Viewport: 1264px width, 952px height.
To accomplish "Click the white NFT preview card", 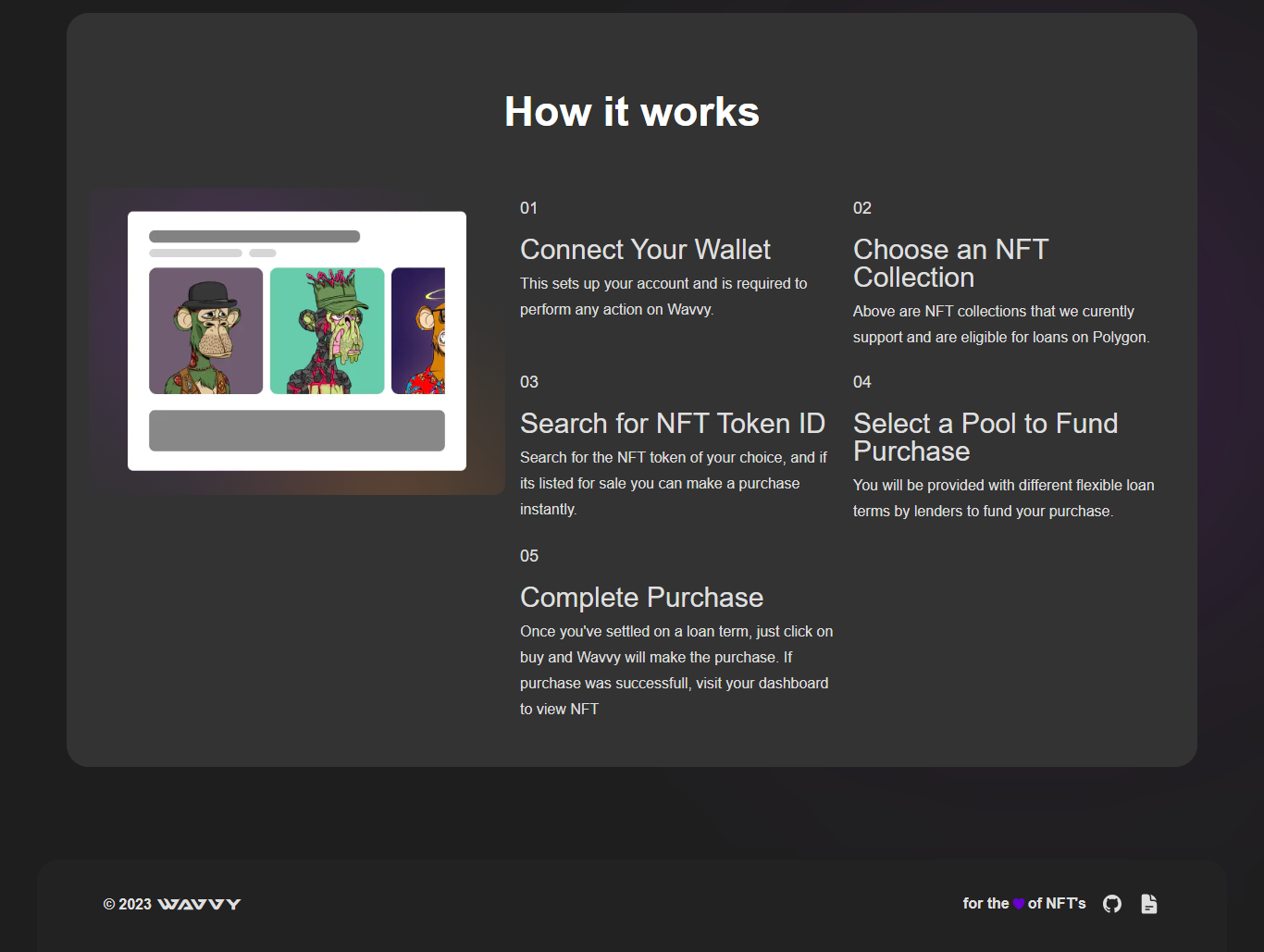I will (x=297, y=340).
